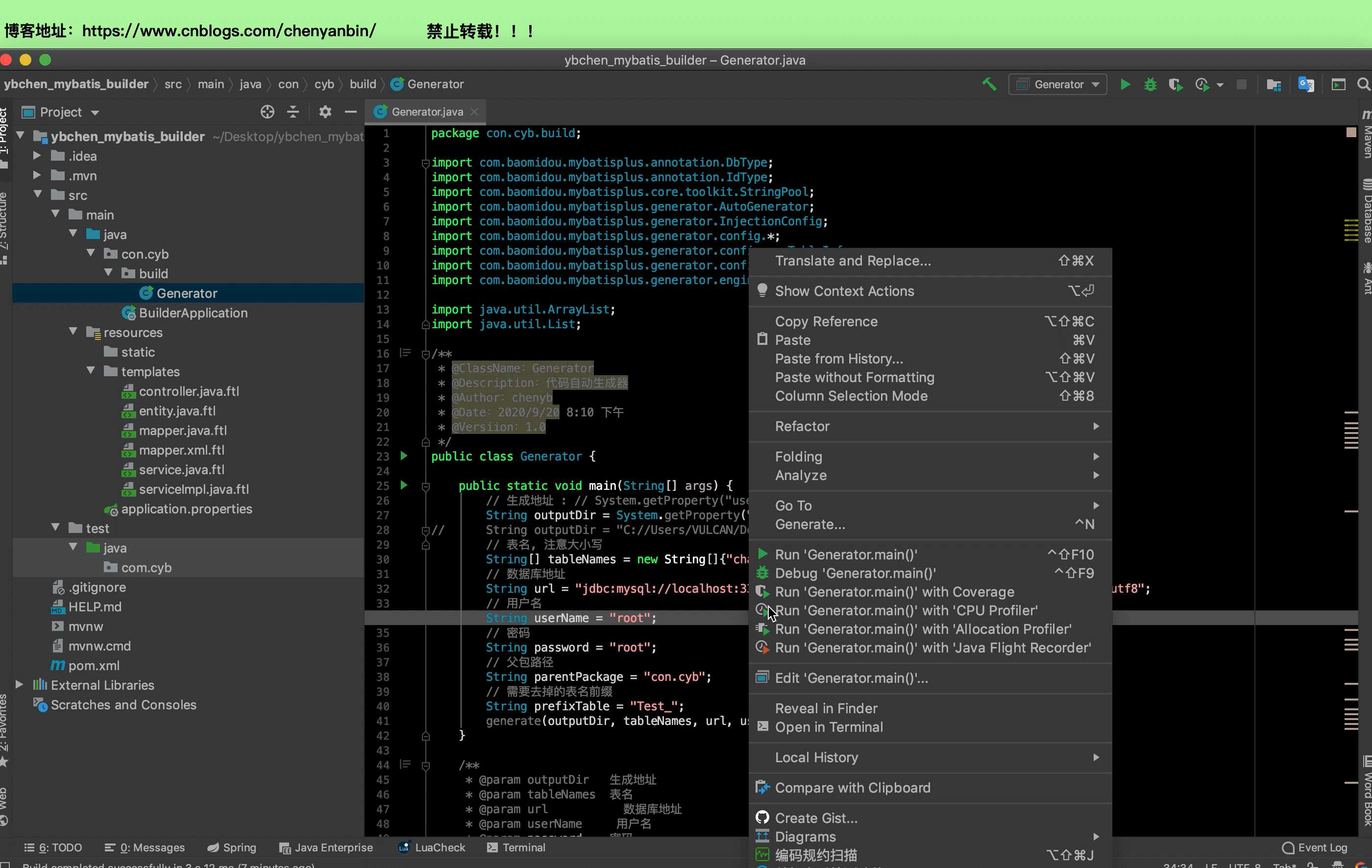Start debugging with the bug icon in toolbar
Image resolution: width=1372 pixels, height=868 pixels.
point(1151,84)
